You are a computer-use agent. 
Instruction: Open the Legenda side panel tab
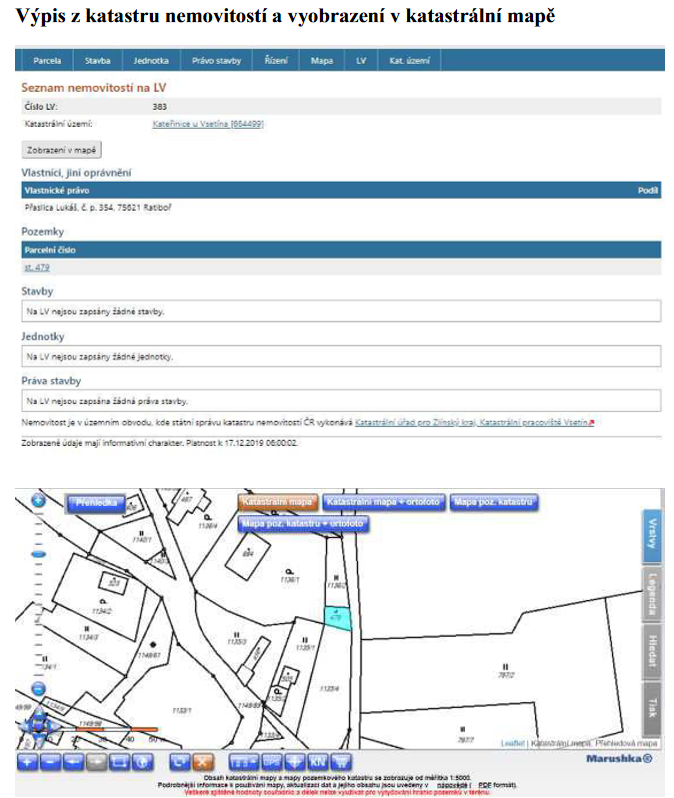(652, 594)
